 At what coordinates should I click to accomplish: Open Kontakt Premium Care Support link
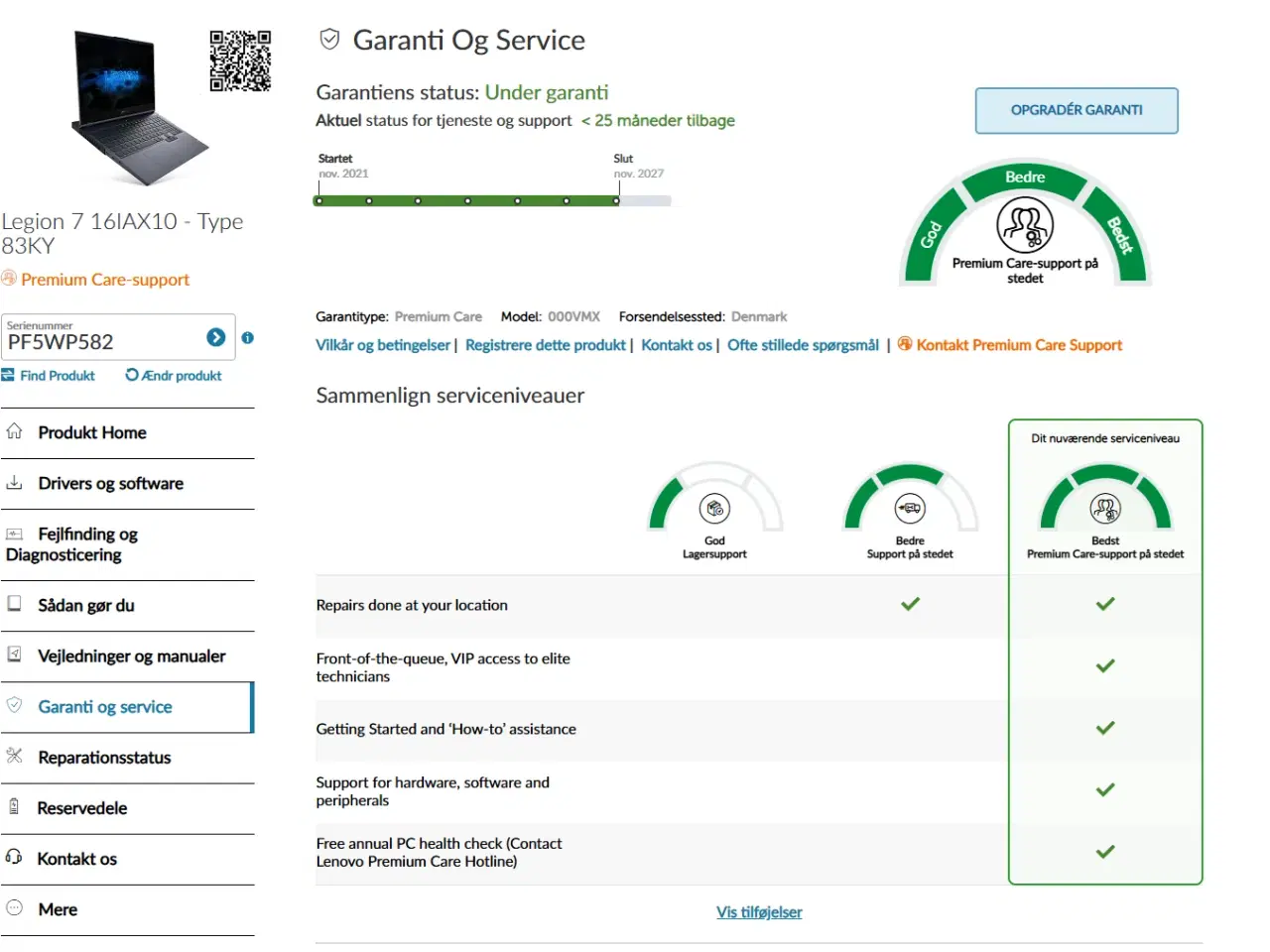(x=1018, y=345)
